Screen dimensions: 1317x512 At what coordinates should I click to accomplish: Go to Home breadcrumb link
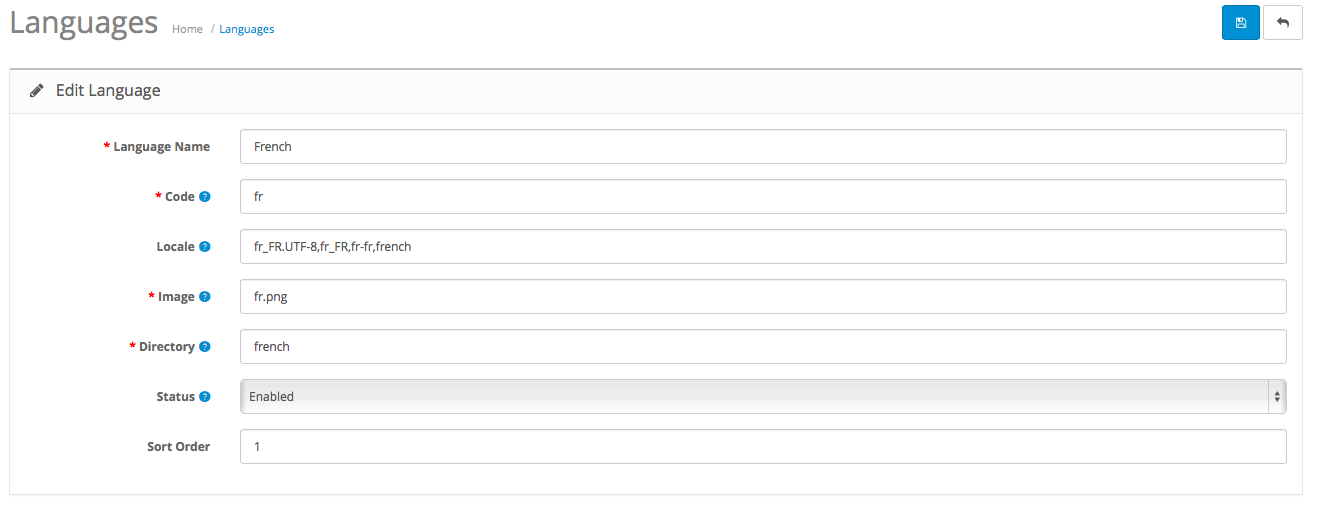pyautogui.click(x=187, y=29)
